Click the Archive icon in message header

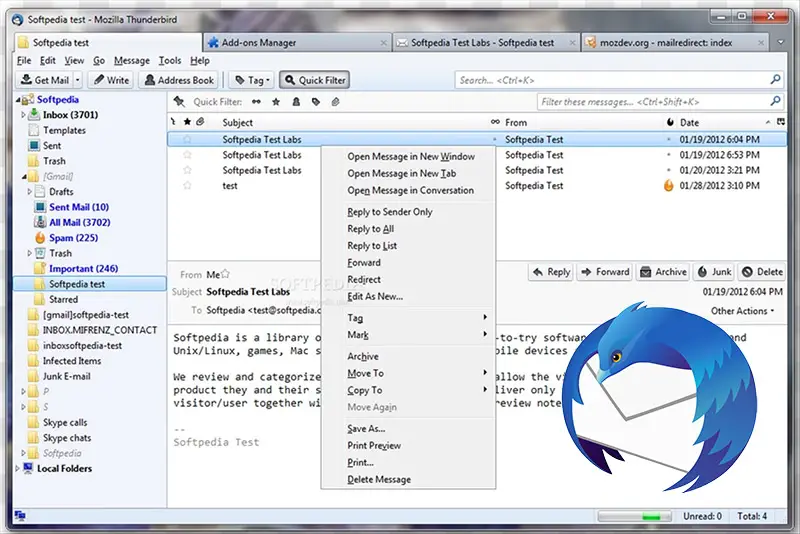pyautogui.click(x=646, y=272)
